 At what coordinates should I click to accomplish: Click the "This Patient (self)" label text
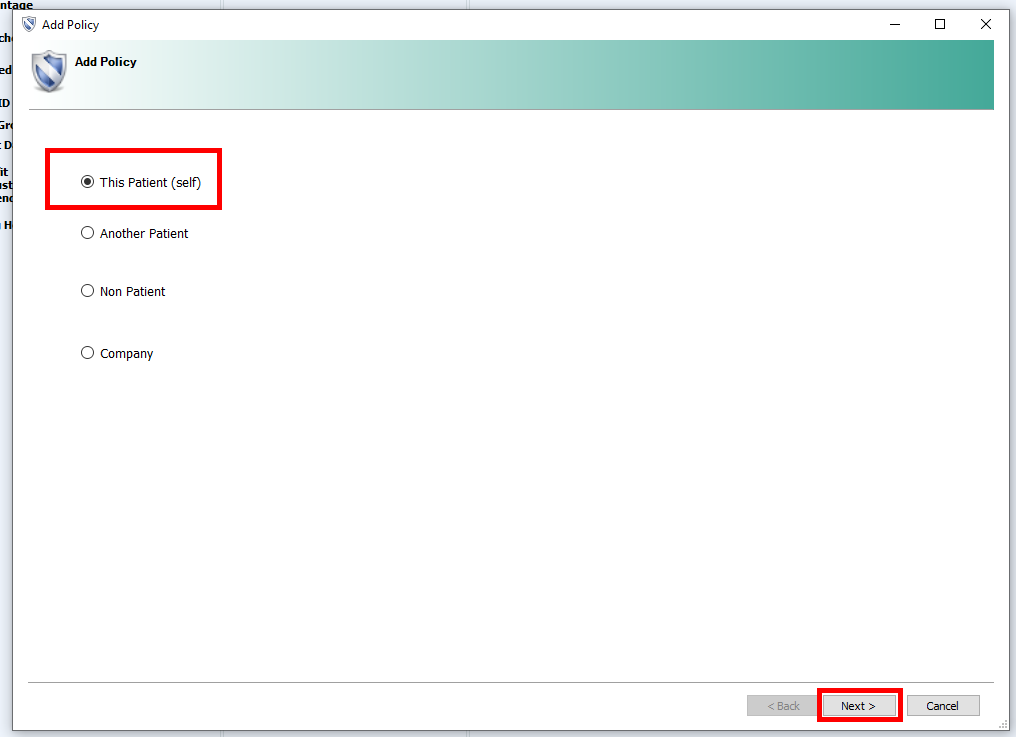pos(150,183)
